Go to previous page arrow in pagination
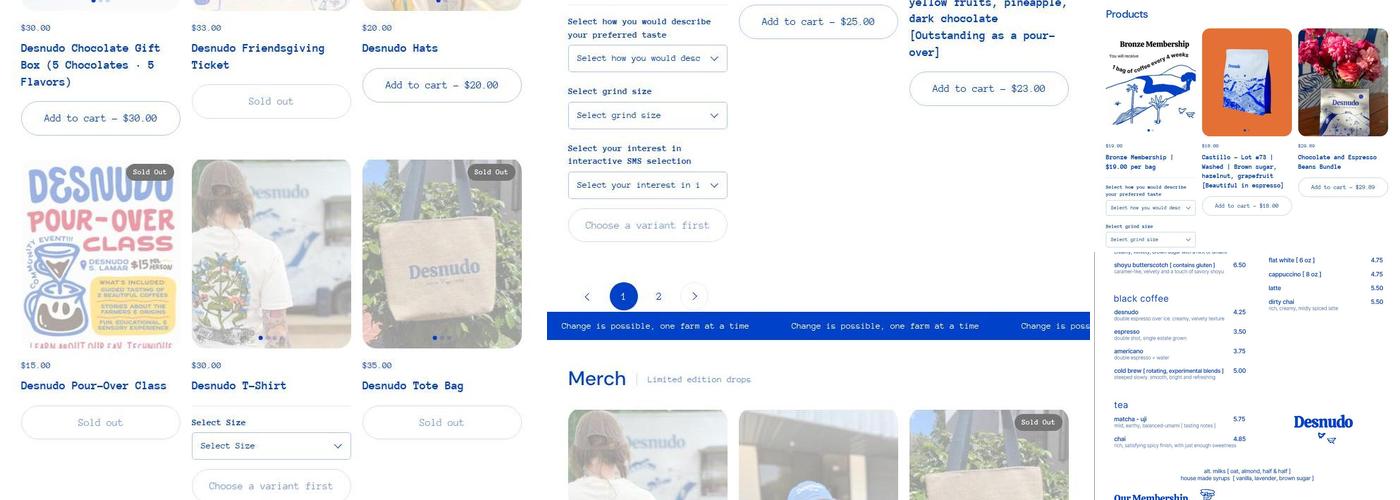Screen dimensions: 1400x500 pyautogui.click(x=587, y=296)
